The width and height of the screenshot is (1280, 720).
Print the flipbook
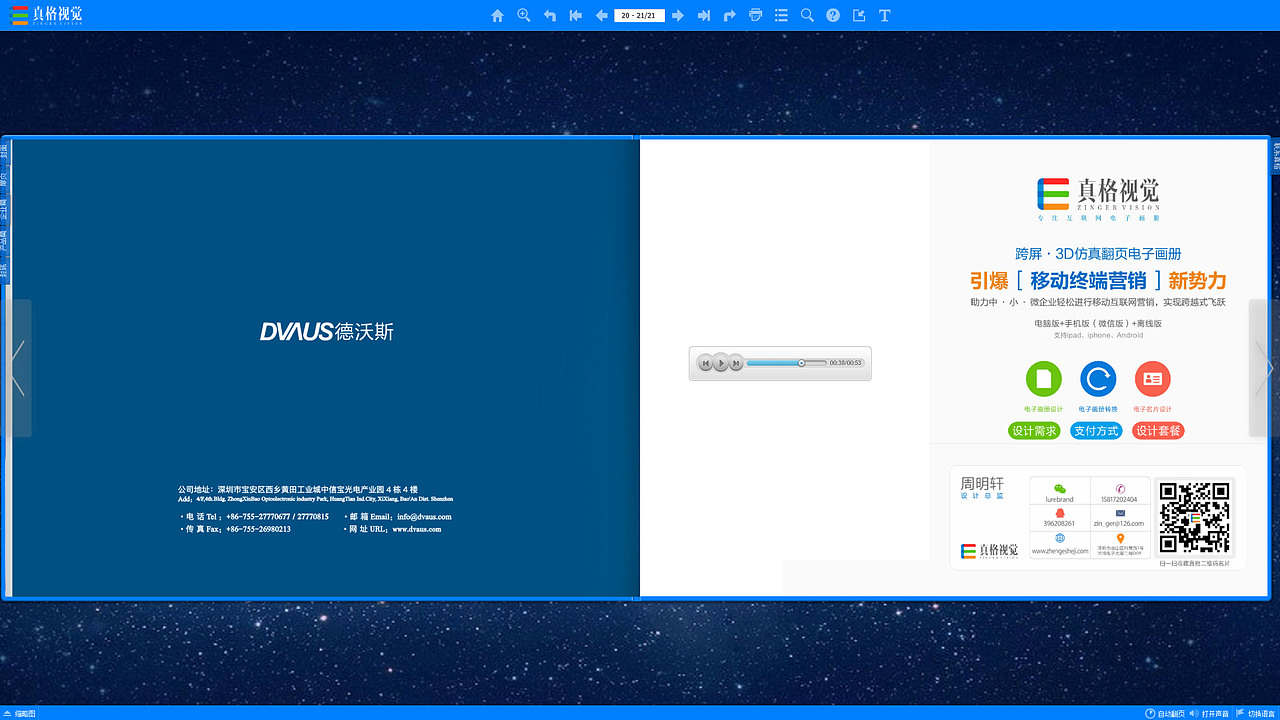(755, 15)
